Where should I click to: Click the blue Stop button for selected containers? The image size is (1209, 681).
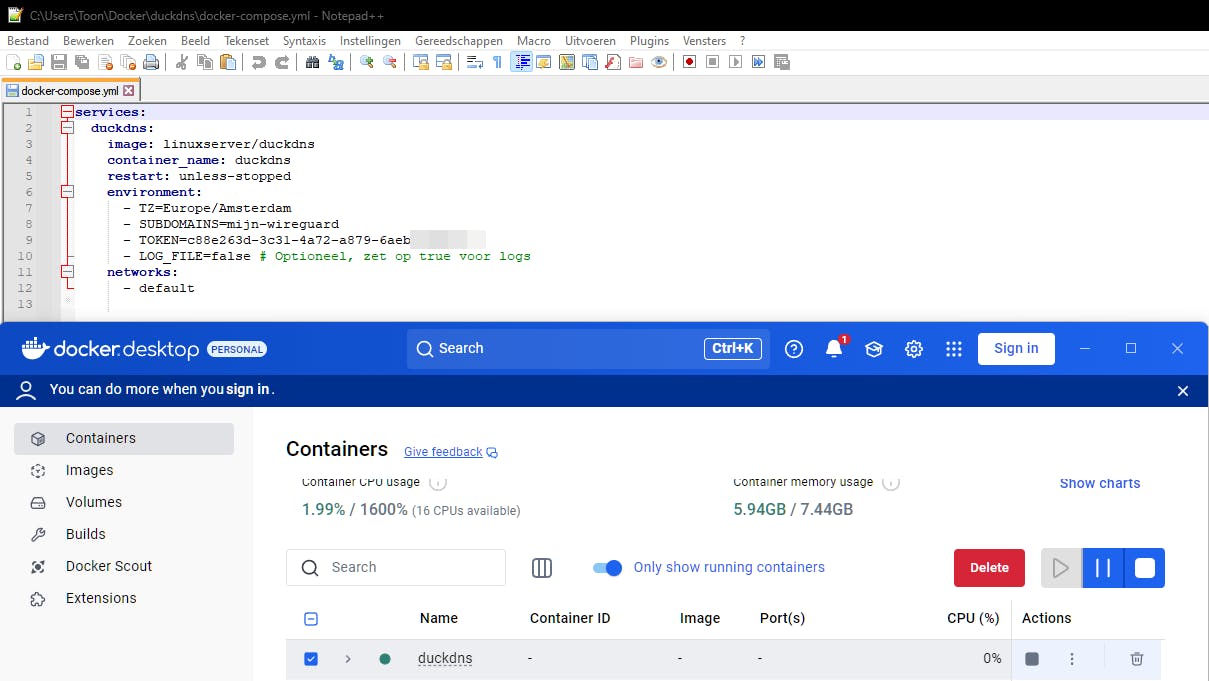[1145, 568]
